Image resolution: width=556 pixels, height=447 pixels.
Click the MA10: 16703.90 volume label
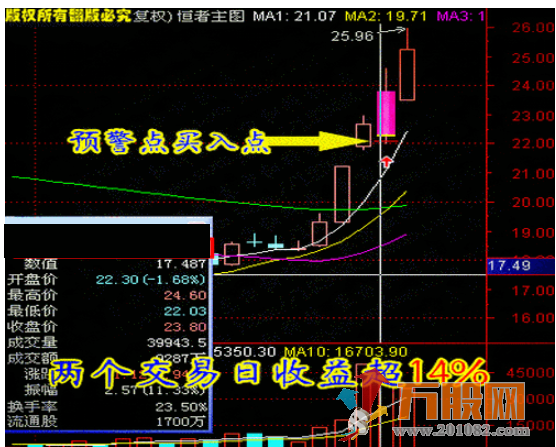346,352
